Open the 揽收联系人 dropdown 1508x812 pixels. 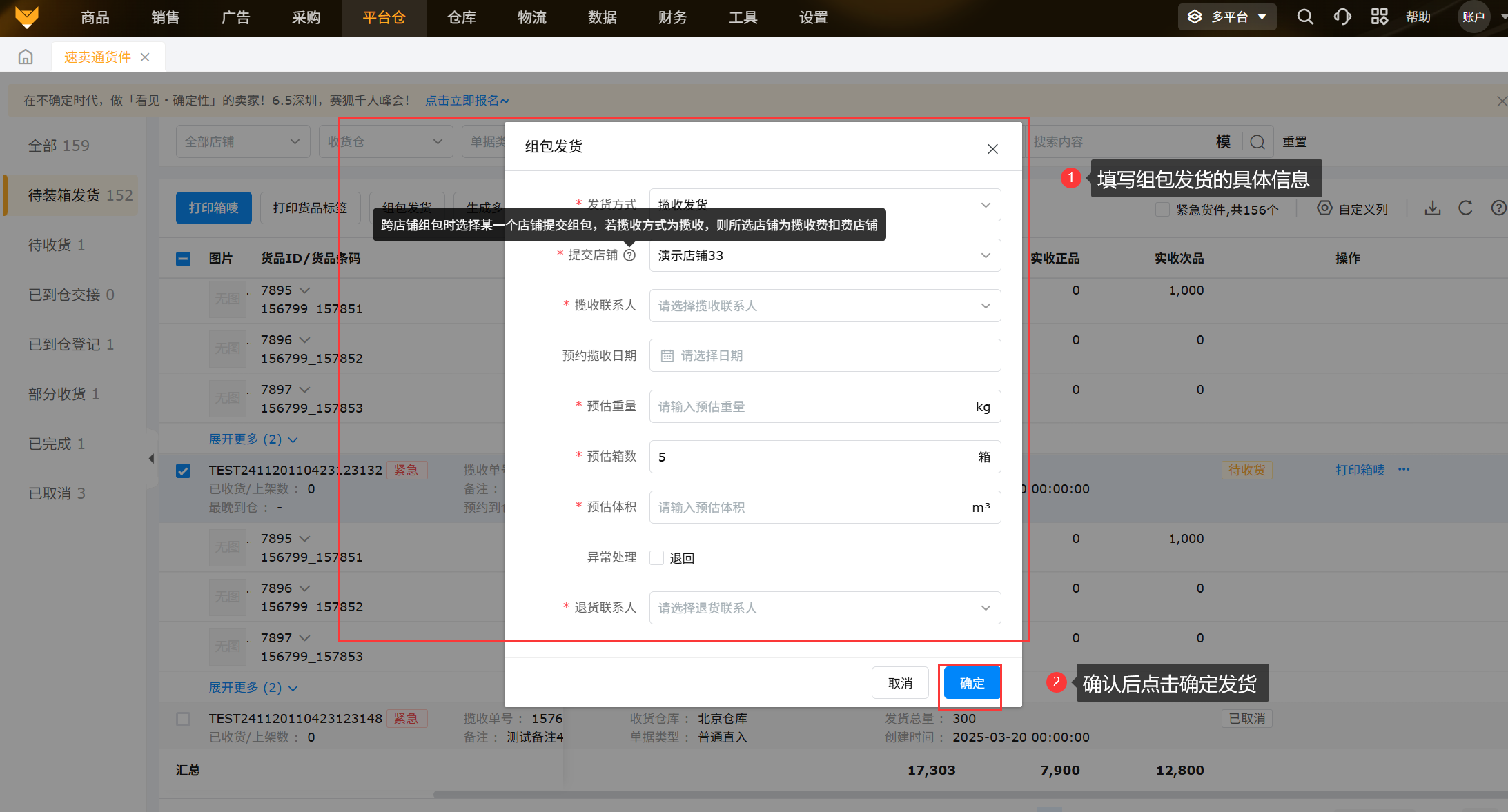tap(825, 306)
